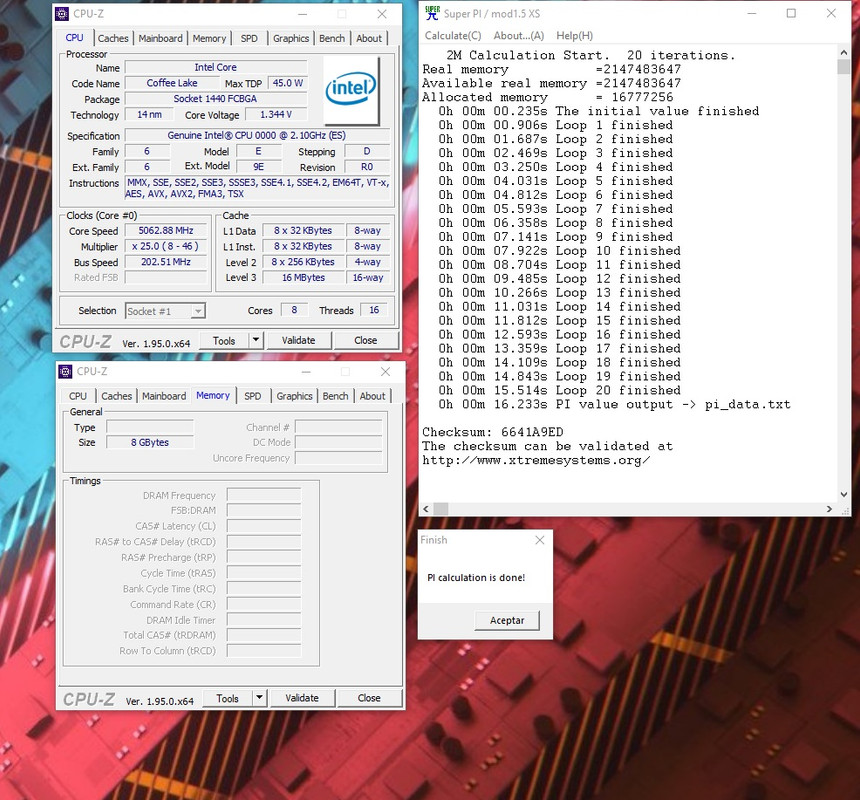The width and height of the screenshot is (860, 800).
Task: Click Close button in bottom CPU-Z window
Action: [369, 698]
